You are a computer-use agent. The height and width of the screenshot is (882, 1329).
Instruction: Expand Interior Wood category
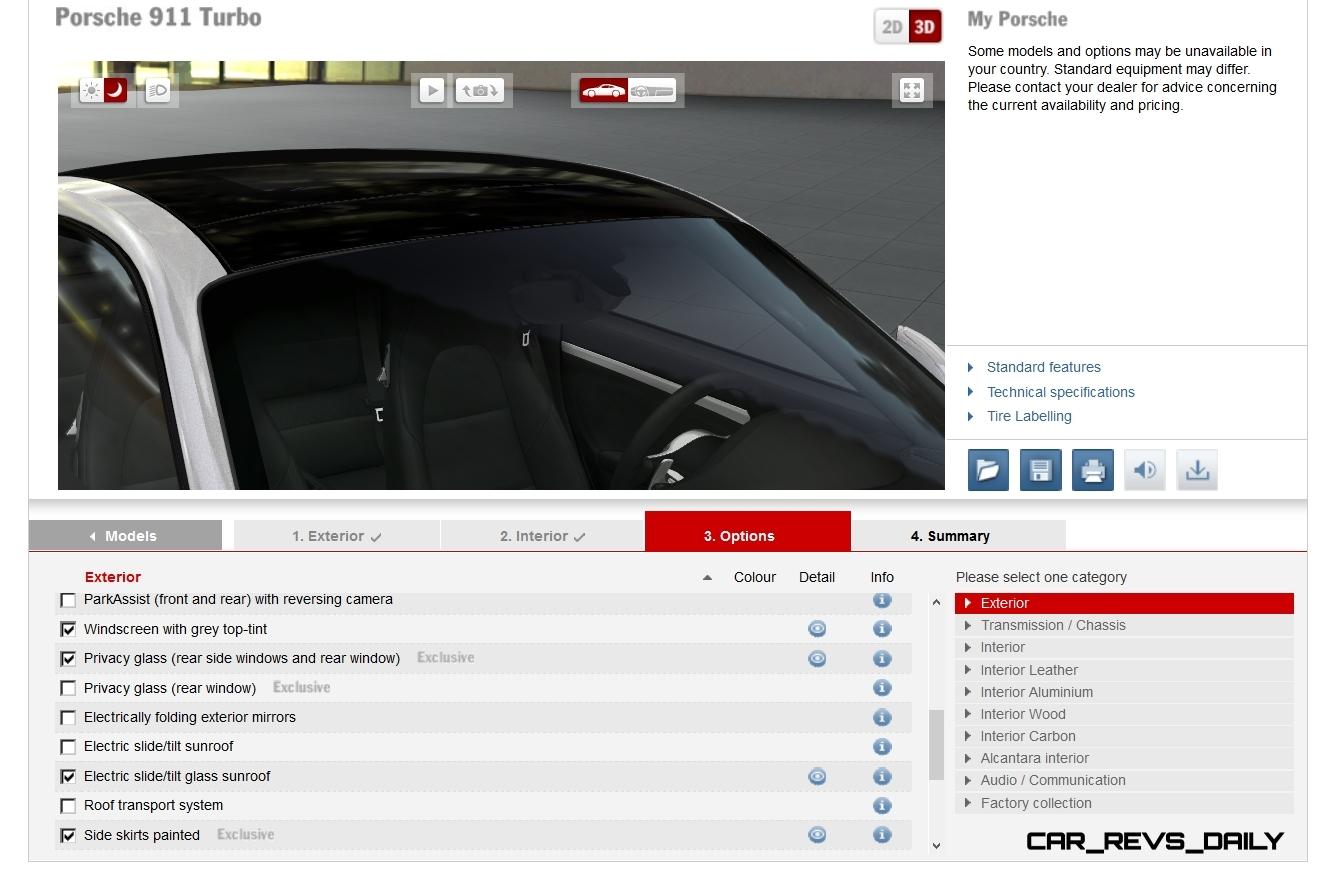(1124, 714)
